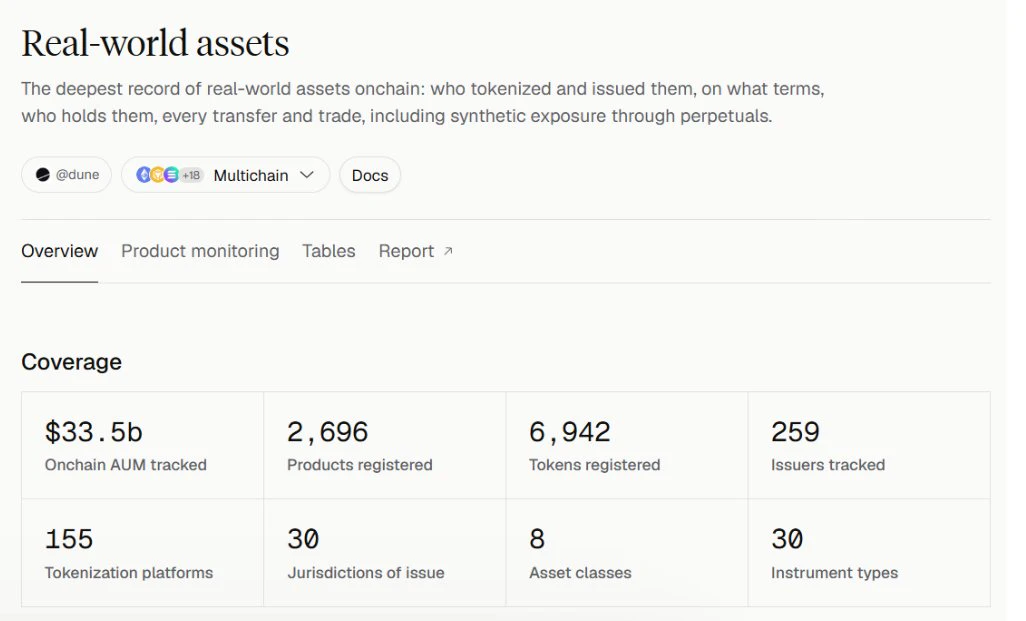The width and height of the screenshot is (1026, 621).
Task: Switch to the Product monitoring tab
Action: click(x=200, y=251)
